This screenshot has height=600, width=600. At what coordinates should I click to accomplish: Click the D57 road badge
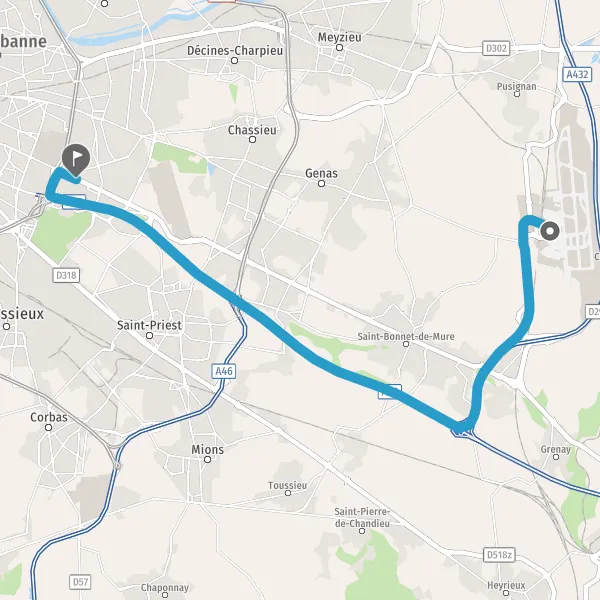80,582
